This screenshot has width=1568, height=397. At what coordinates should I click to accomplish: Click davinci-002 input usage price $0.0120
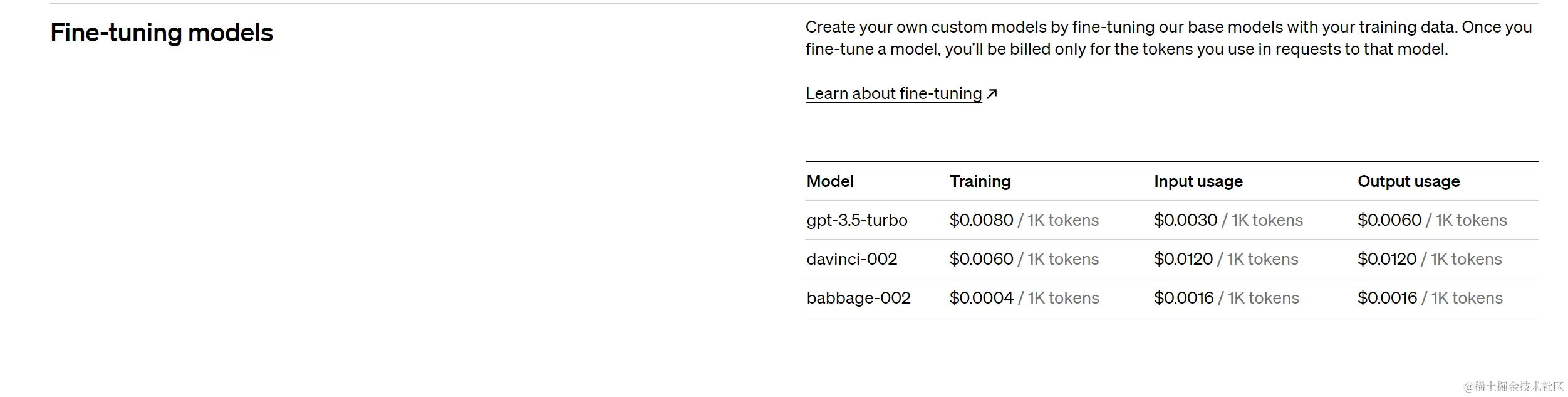coord(1183,259)
